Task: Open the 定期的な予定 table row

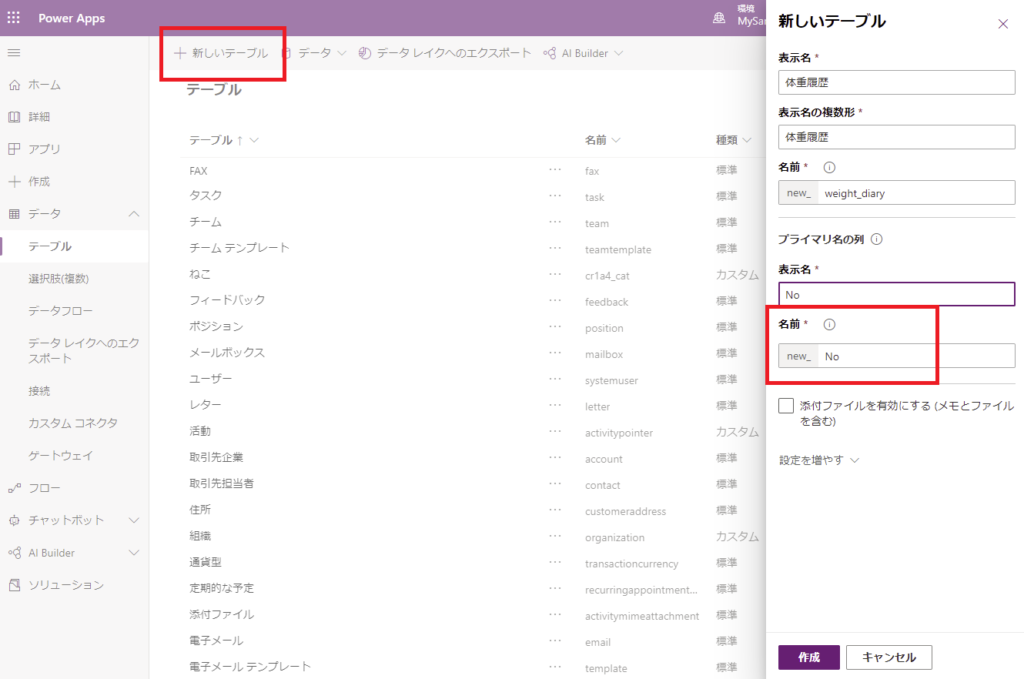Action: tap(221, 588)
